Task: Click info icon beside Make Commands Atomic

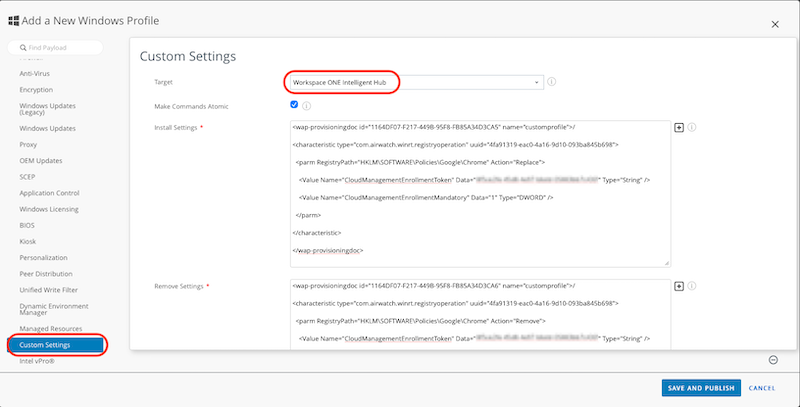Action: click(x=306, y=105)
